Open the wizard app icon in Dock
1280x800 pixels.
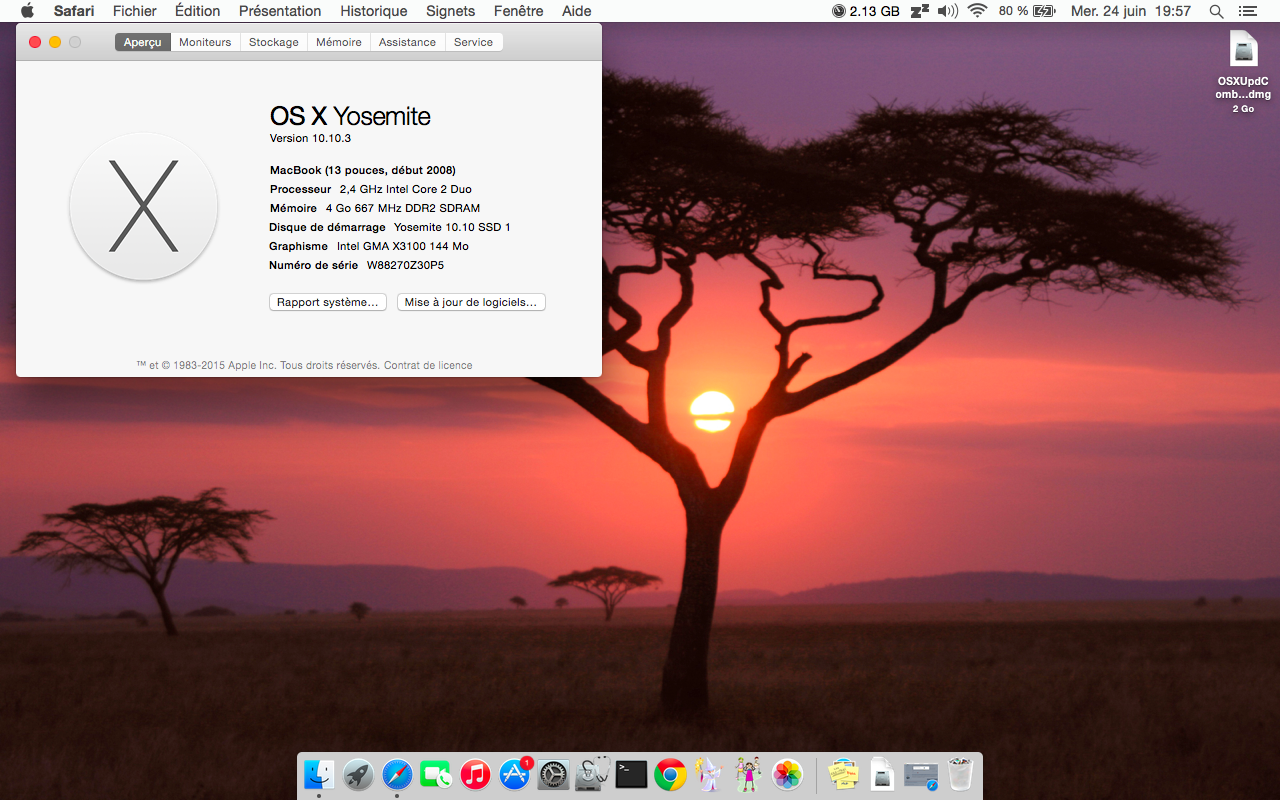[709, 774]
